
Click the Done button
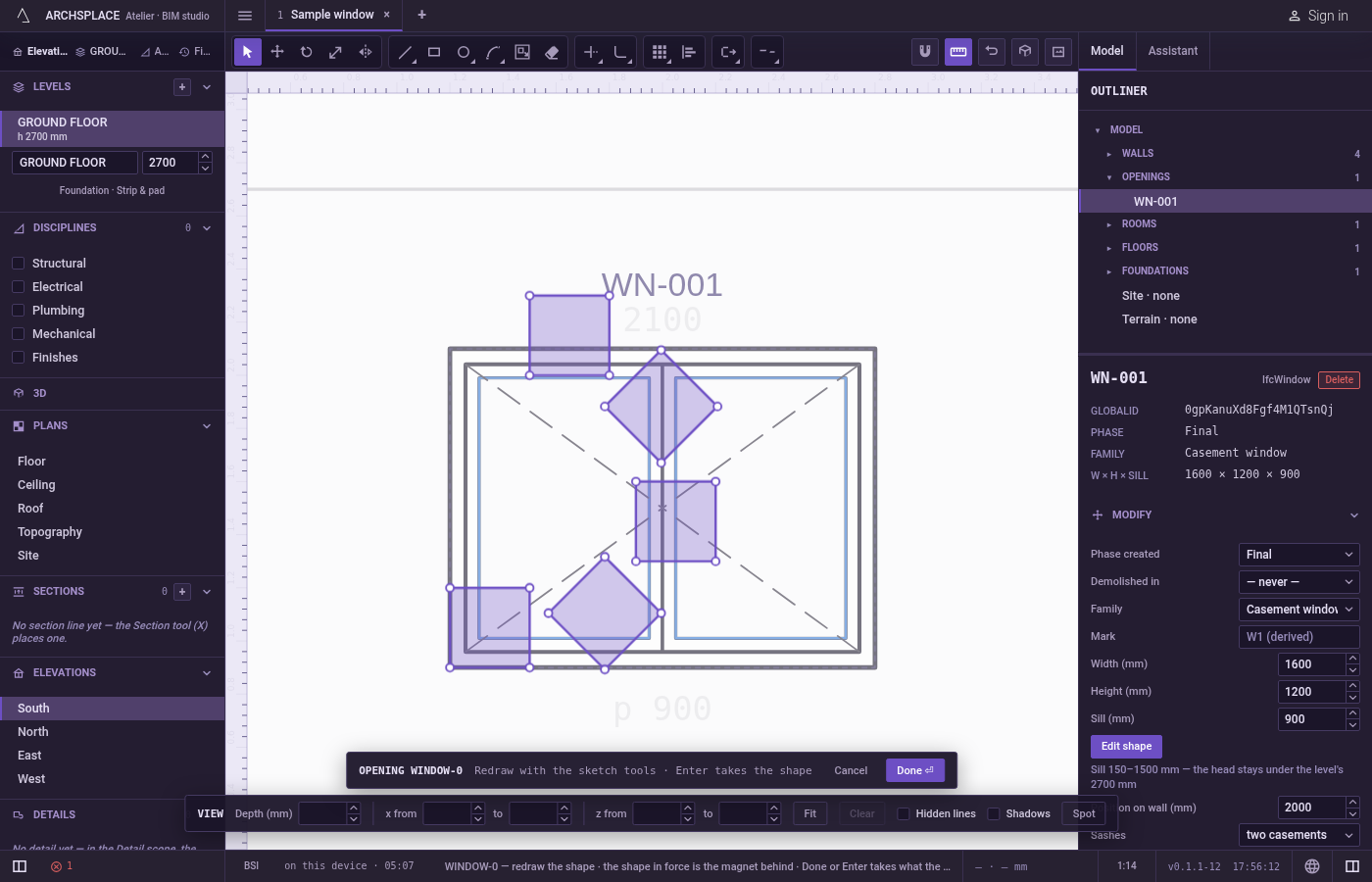915,770
